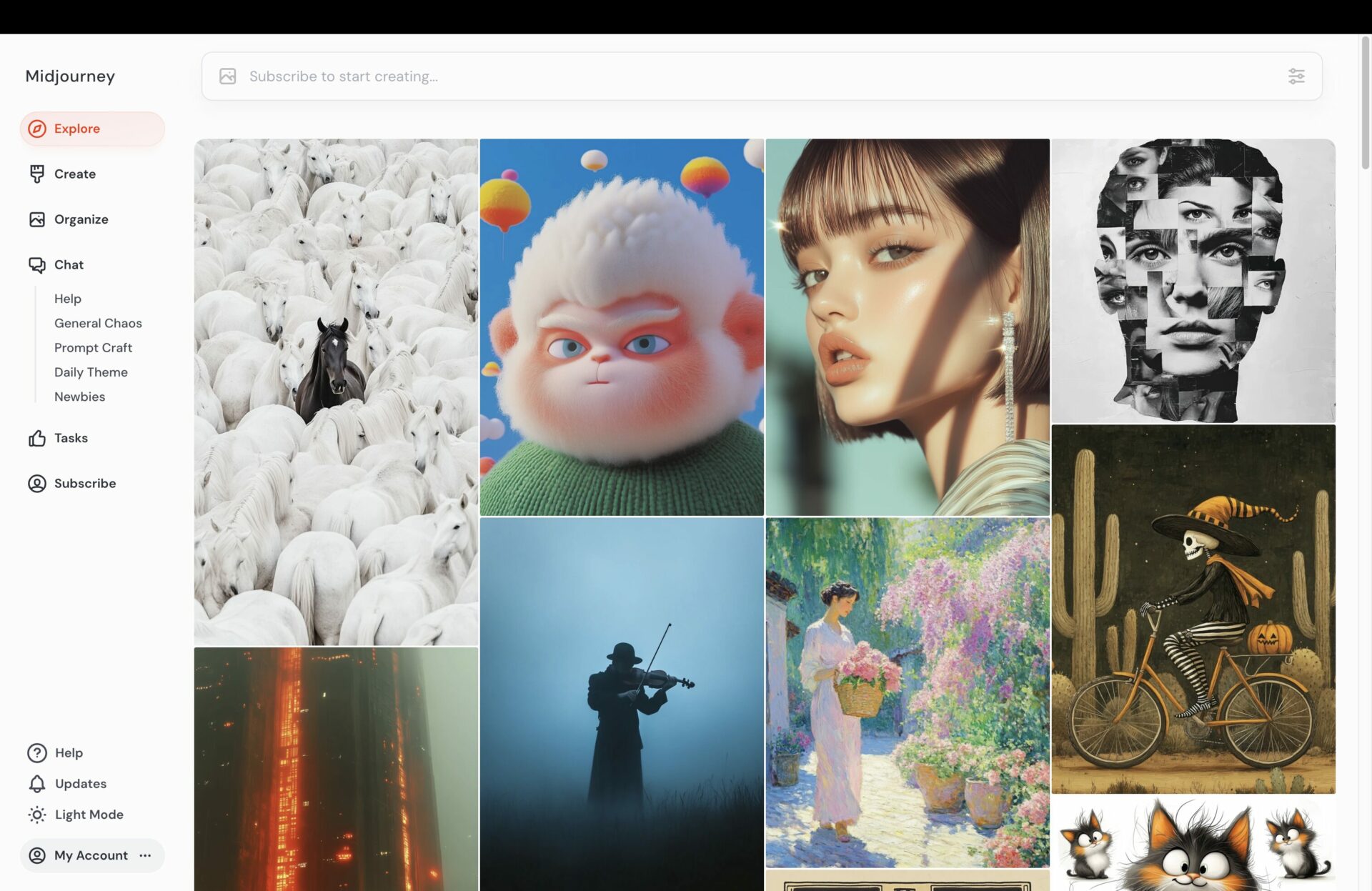The height and width of the screenshot is (891, 1372).
Task: Open the General Chaos chat room
Action: (98, 323)
